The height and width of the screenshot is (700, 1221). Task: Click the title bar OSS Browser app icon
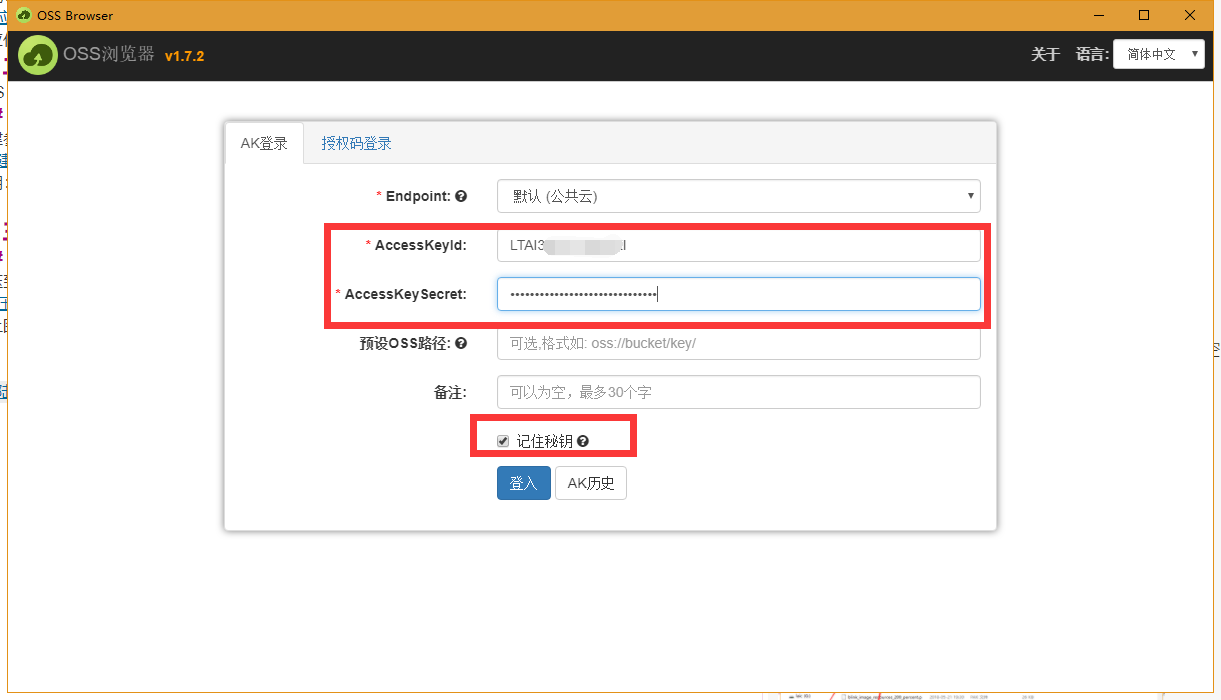point(23,15)
